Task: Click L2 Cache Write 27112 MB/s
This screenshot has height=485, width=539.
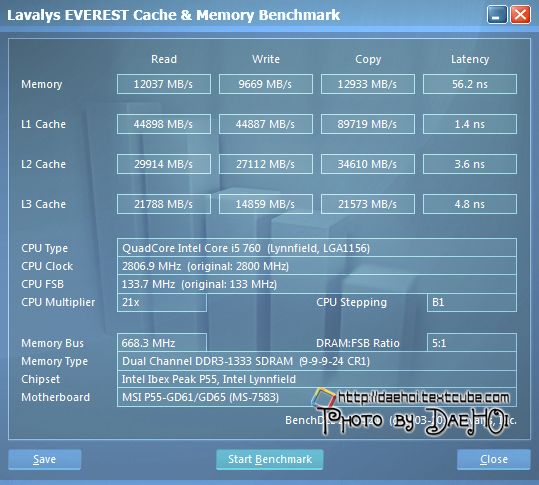Action: (266, 164)
